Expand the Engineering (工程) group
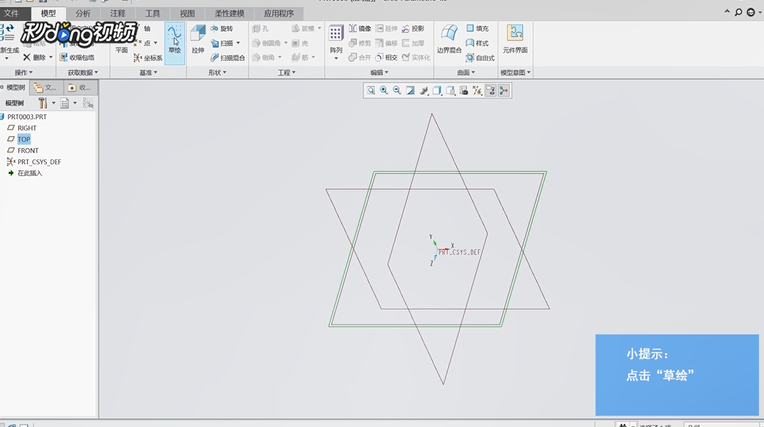 pyautogui.click(x=286, y=73)
